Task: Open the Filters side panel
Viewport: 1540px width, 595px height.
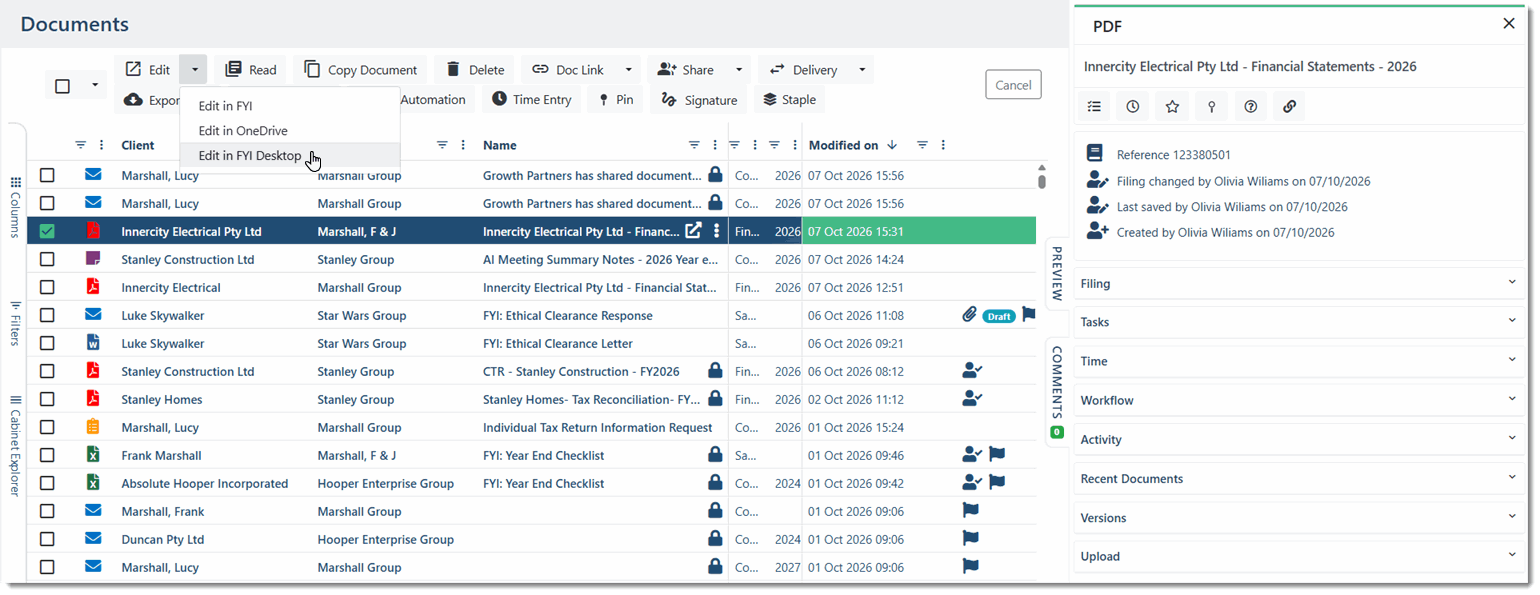Action: point(15,322)
